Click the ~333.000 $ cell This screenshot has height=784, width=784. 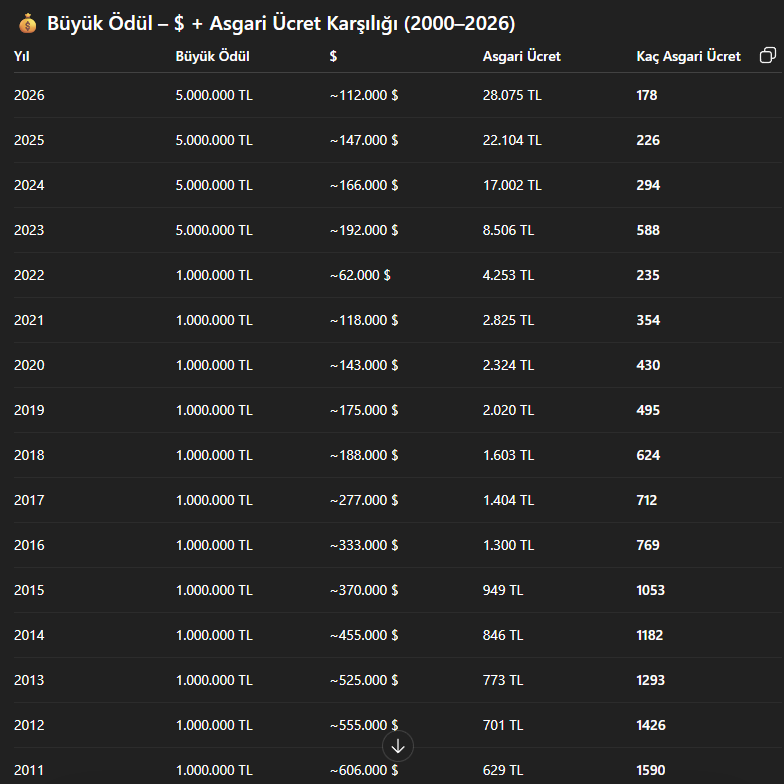(364, 546)
